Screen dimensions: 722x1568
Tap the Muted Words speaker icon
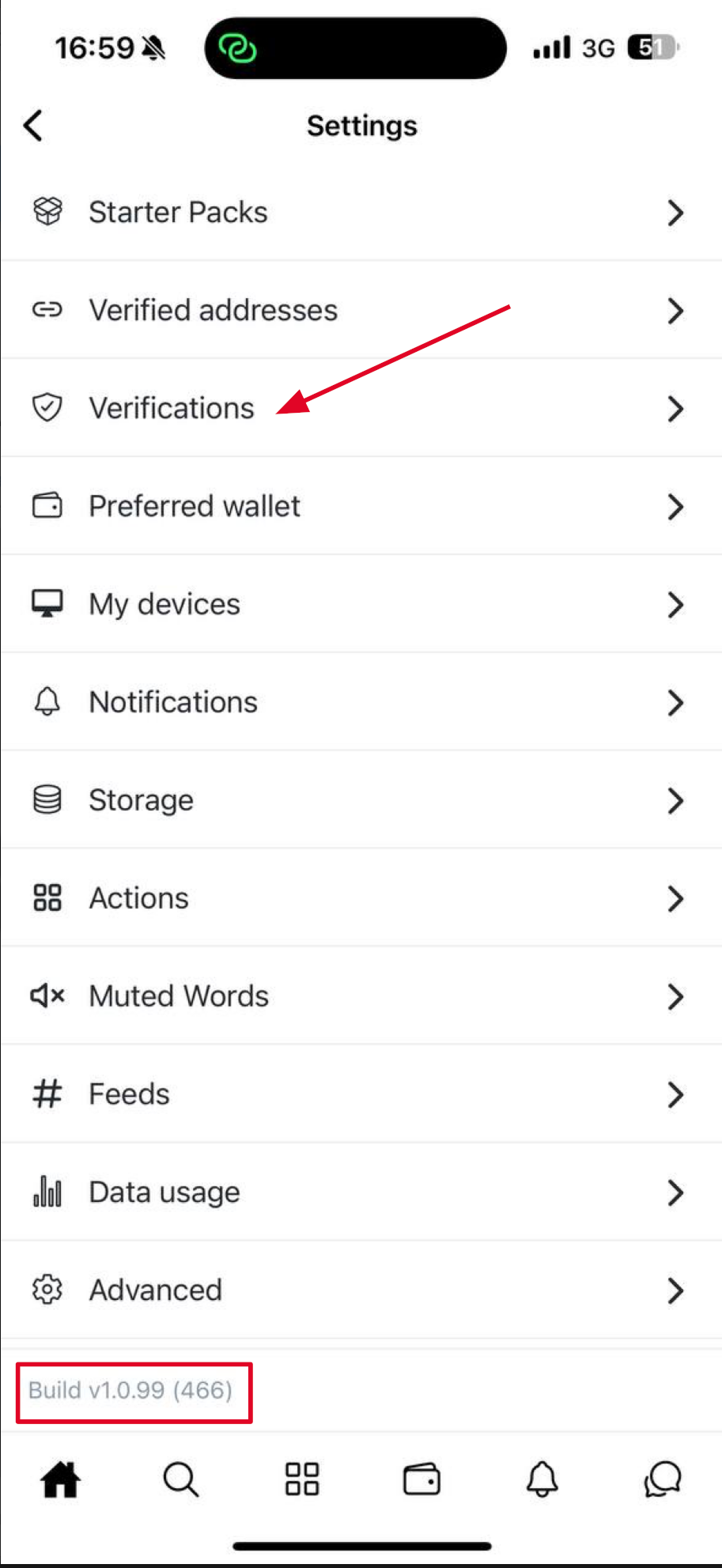click(x=47, y=996)
